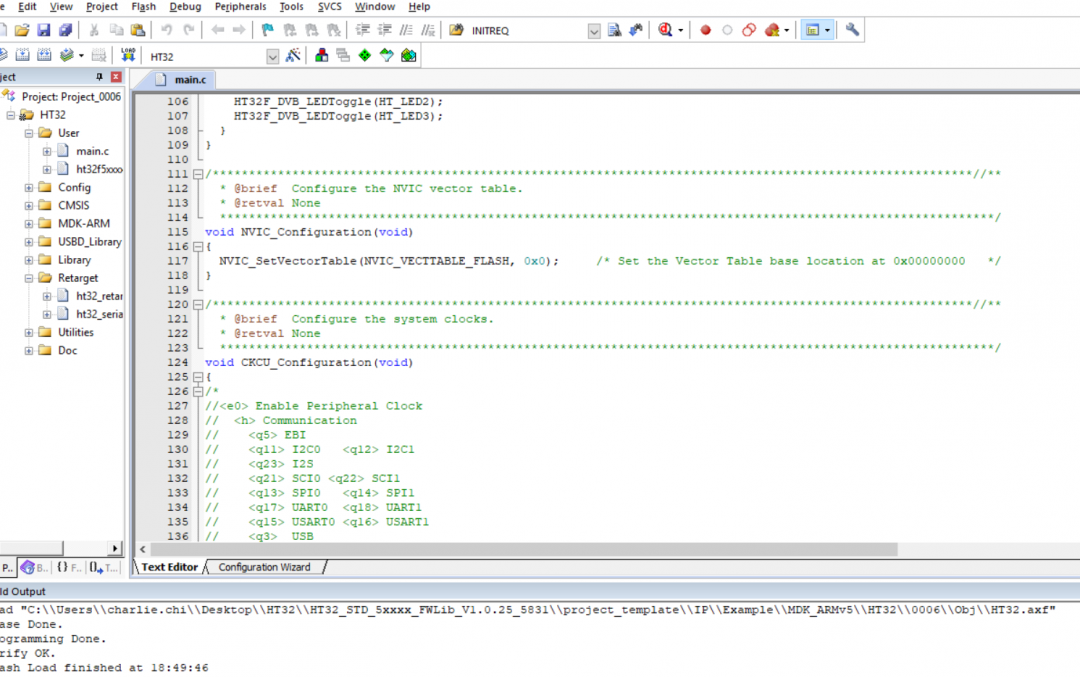This screenshot has width=1080, height=677.
Task: Switch to the Configuration Wizard tab
Action: (x=264, y=567)
